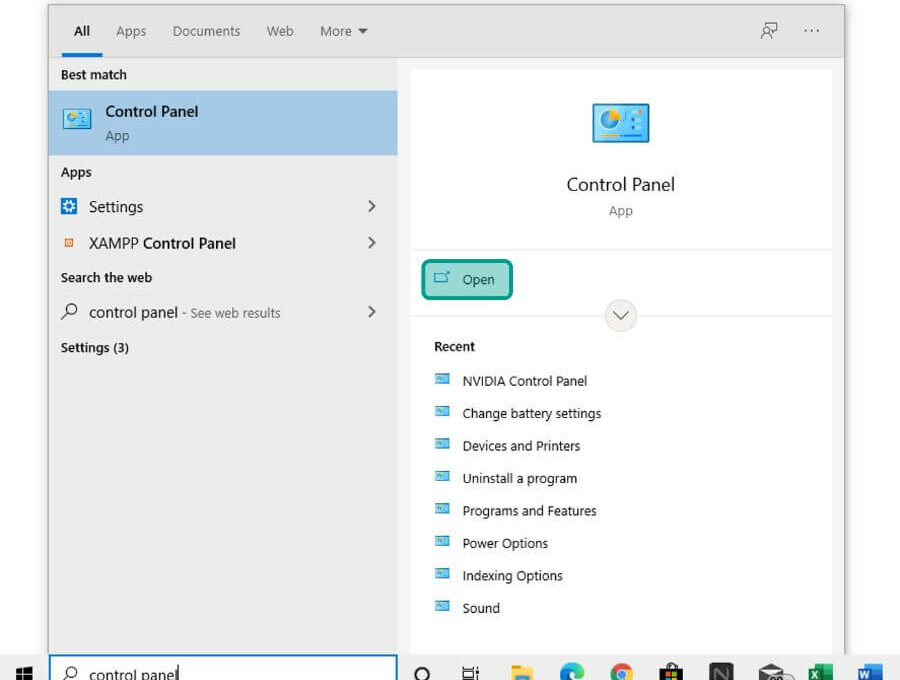Open Devices and Printers from Recent
The width and height of the screenshot is (900, 680).
(521, 446)
